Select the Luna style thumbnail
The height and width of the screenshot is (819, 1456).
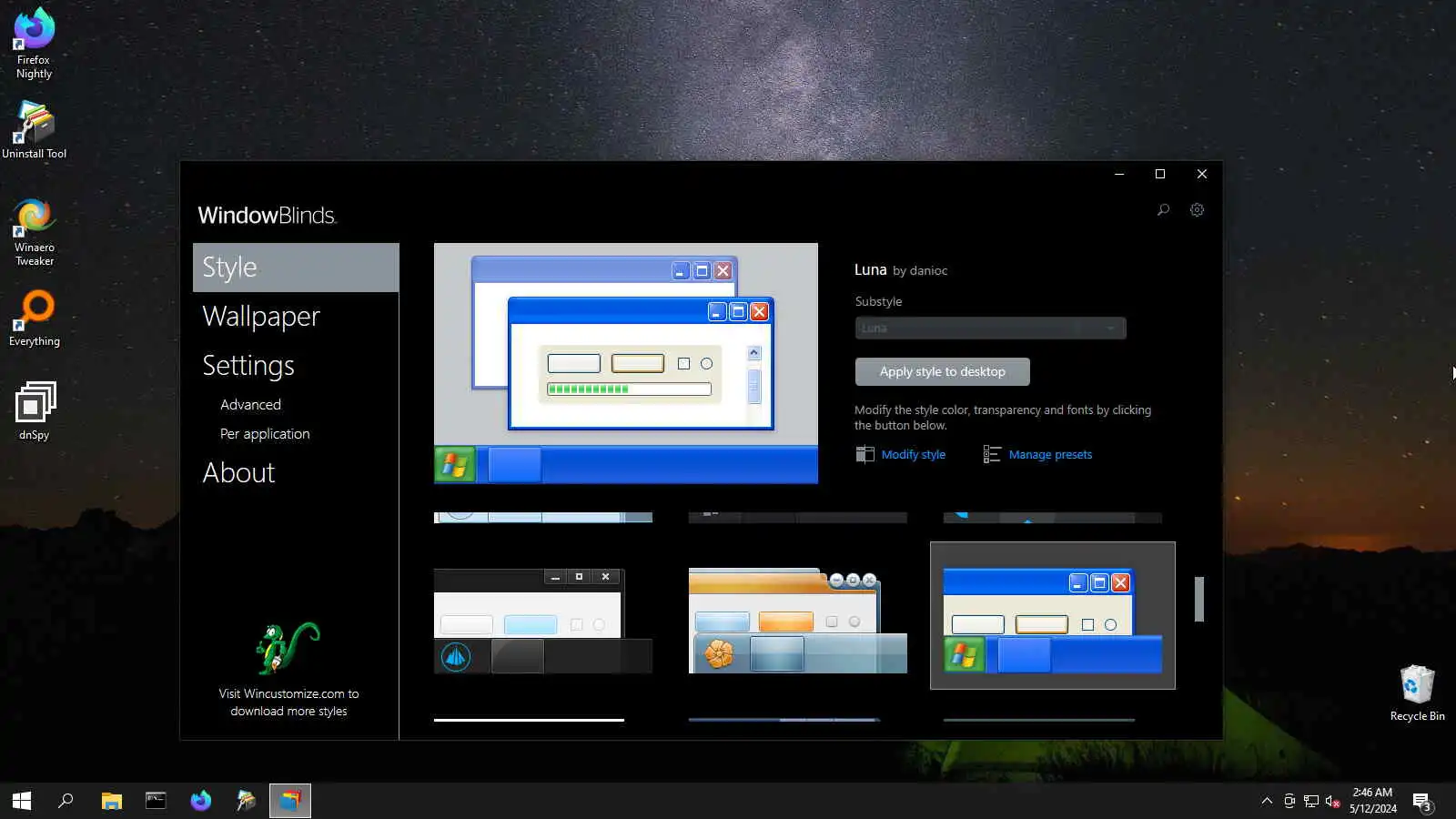(1053, 616)
